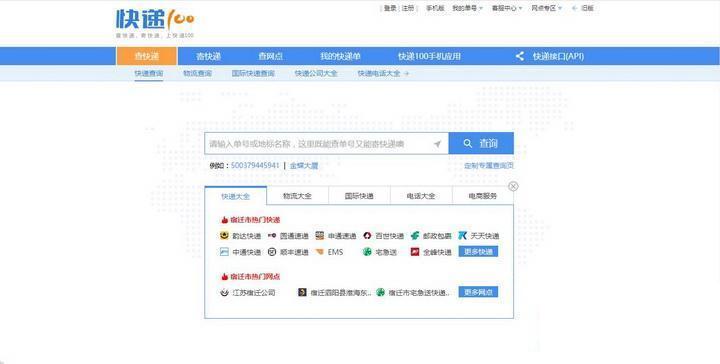Click the 更多网点 button
720x364 pixels.
[478, 292]
